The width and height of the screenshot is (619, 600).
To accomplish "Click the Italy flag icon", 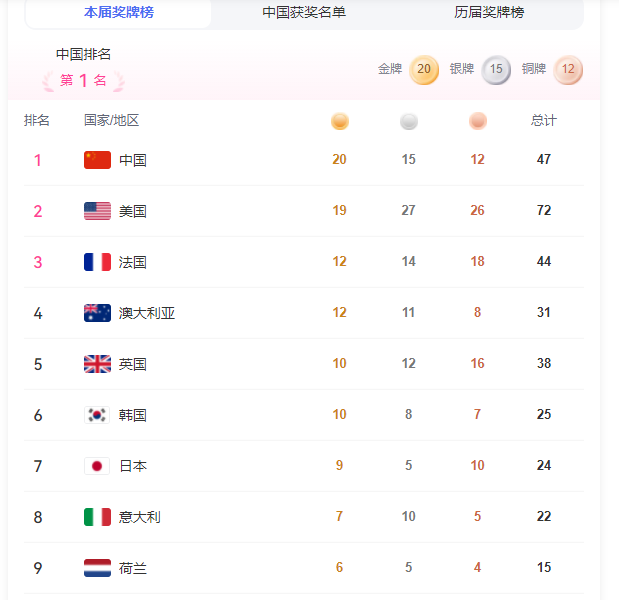I will tap(97, 517).
